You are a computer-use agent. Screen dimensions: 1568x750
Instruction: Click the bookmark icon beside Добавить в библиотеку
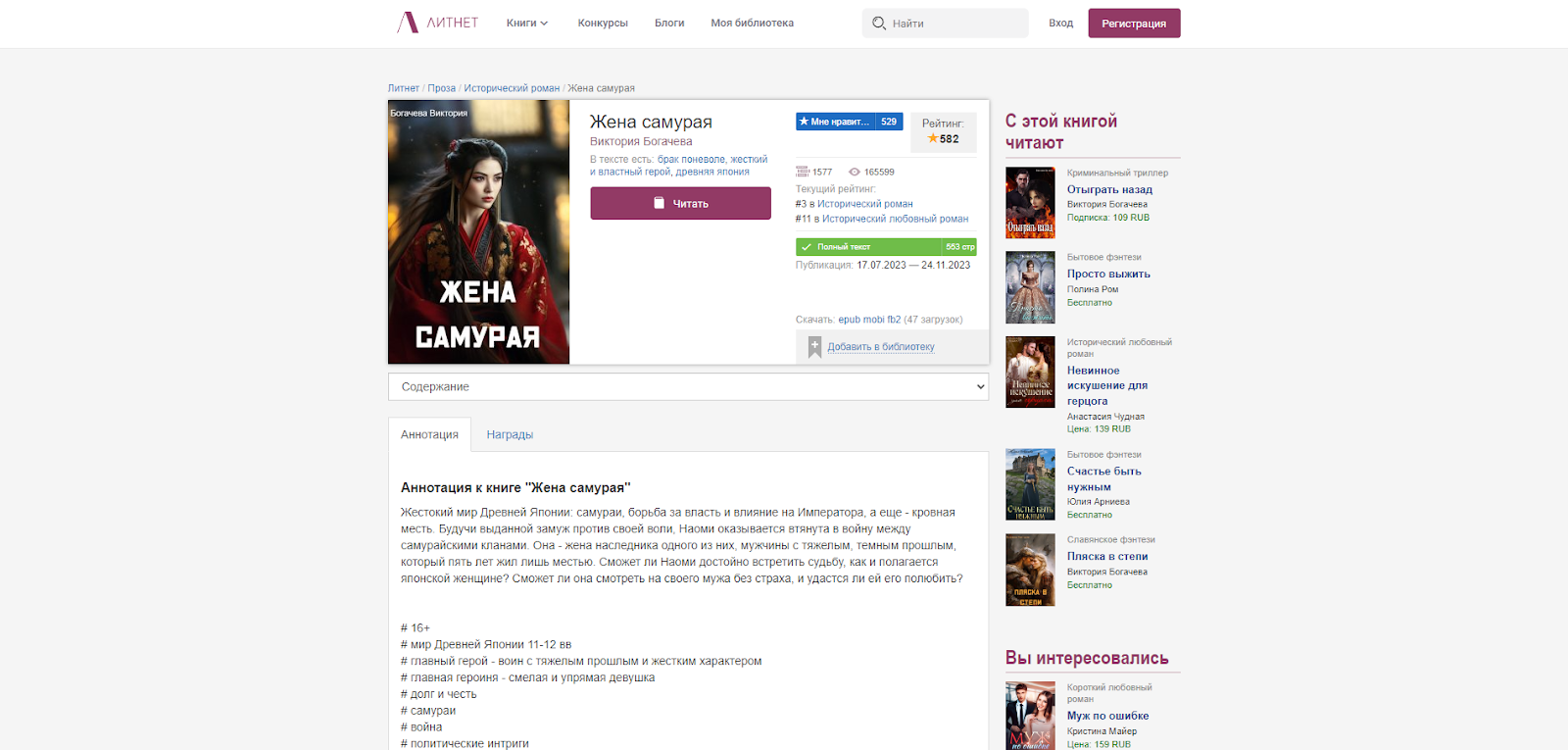tap(814, 347)
